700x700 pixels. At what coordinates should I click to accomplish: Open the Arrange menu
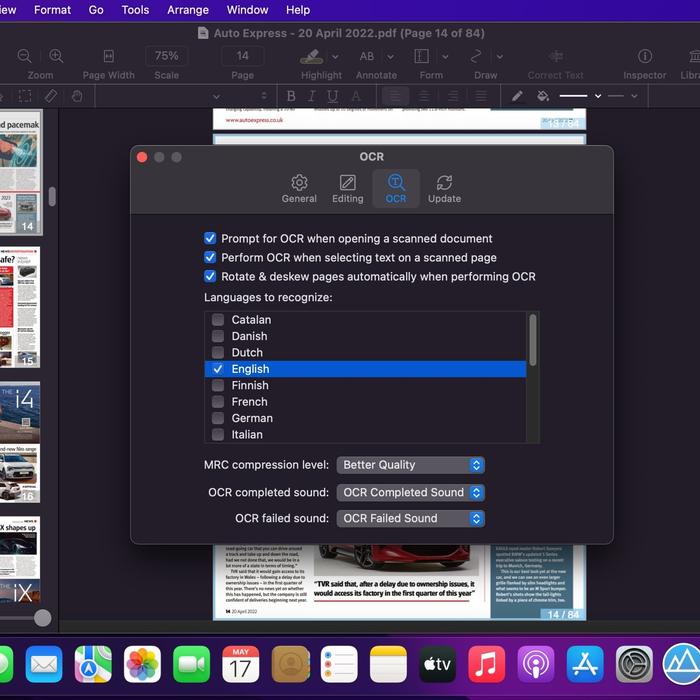pyautogui.click(x=188, y=10)
